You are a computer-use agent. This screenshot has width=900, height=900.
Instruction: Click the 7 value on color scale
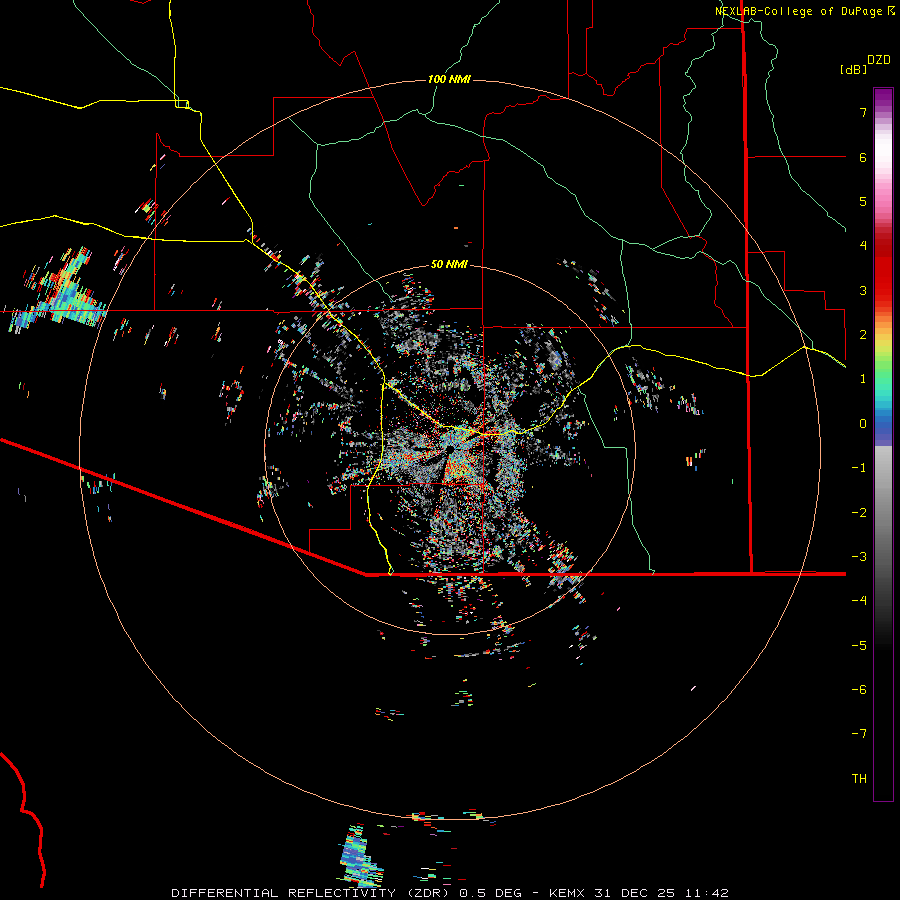pos(863,112)
